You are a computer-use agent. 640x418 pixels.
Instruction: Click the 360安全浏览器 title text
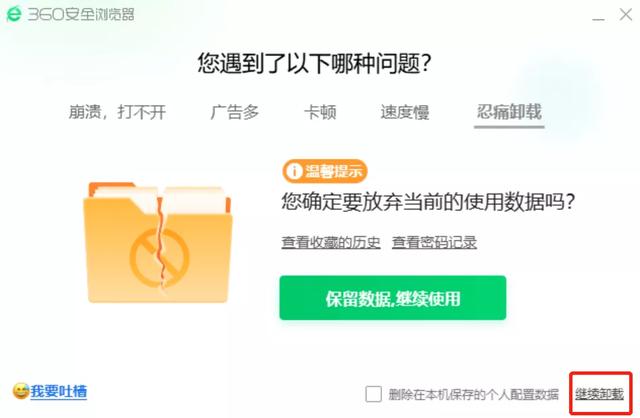coord(81,15)
